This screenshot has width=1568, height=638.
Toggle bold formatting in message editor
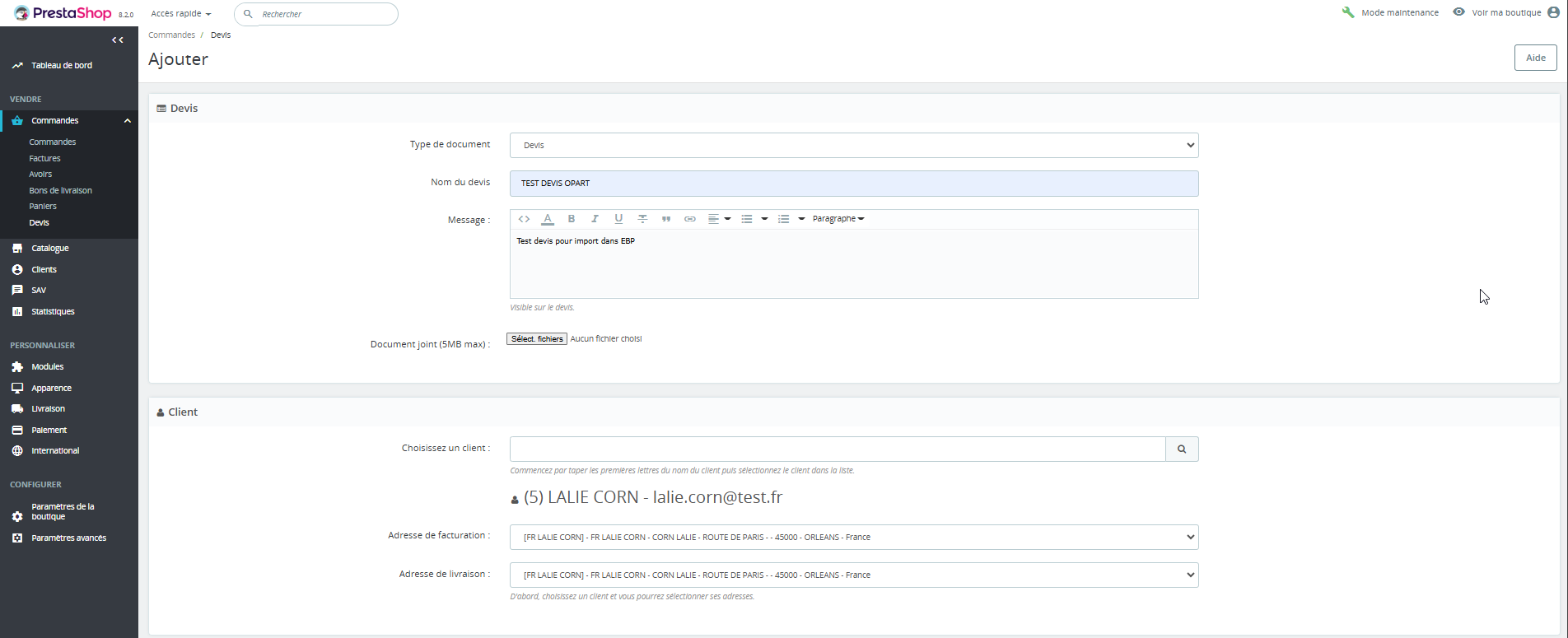click(572, 219)
